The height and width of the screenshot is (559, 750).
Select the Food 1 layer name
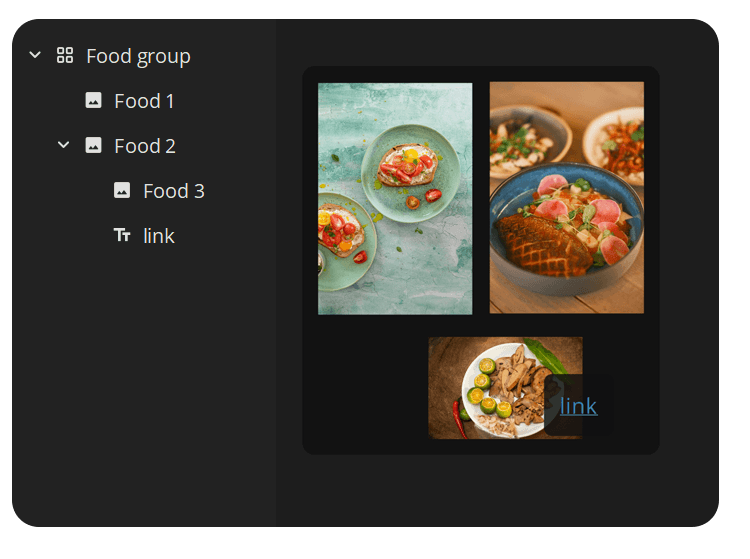[144, 101]
